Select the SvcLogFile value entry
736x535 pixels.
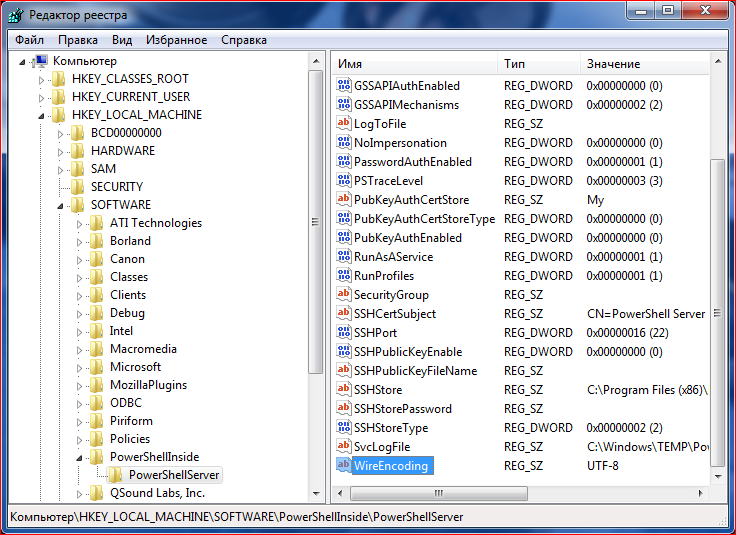(x=381, y=447)
